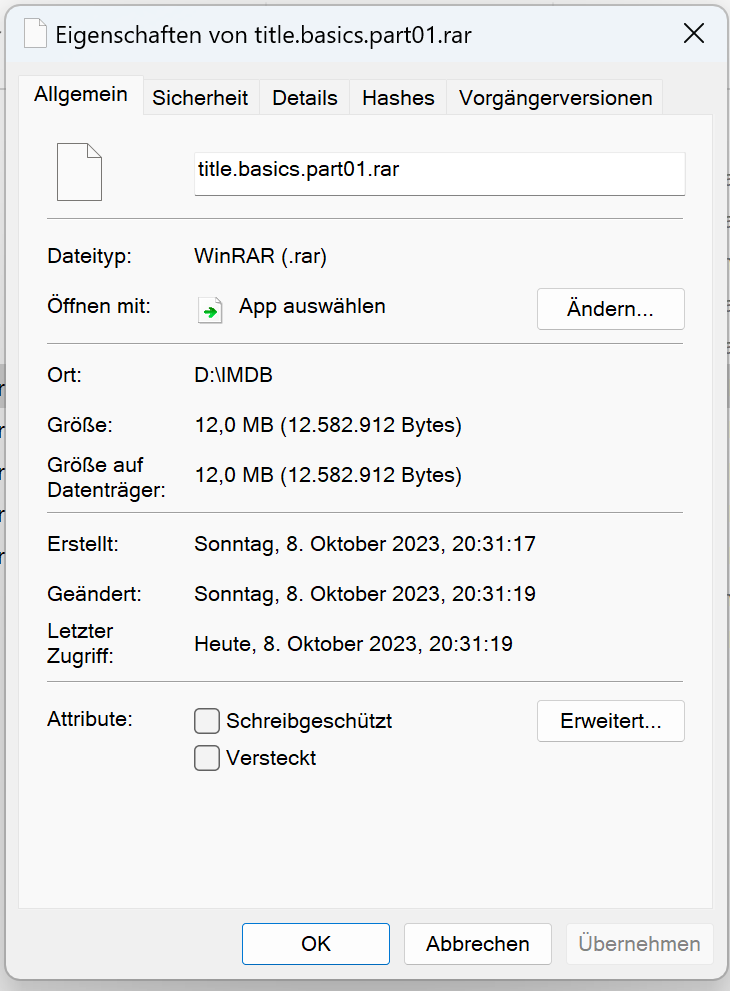Select the Hashes tab
Viewport: 730px width, 991px height.
tap(398, 98)
